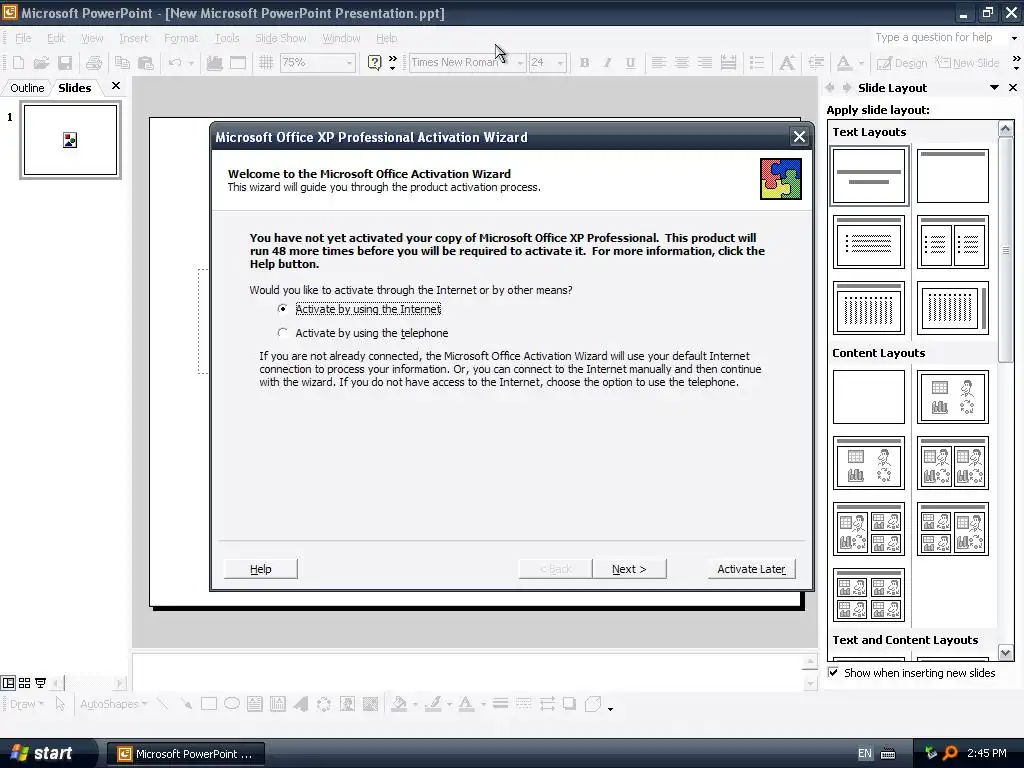The height and width of the screenshot is (768, 1024).
Task: Click the Insert WordArt icon
Action: (301, 704)
